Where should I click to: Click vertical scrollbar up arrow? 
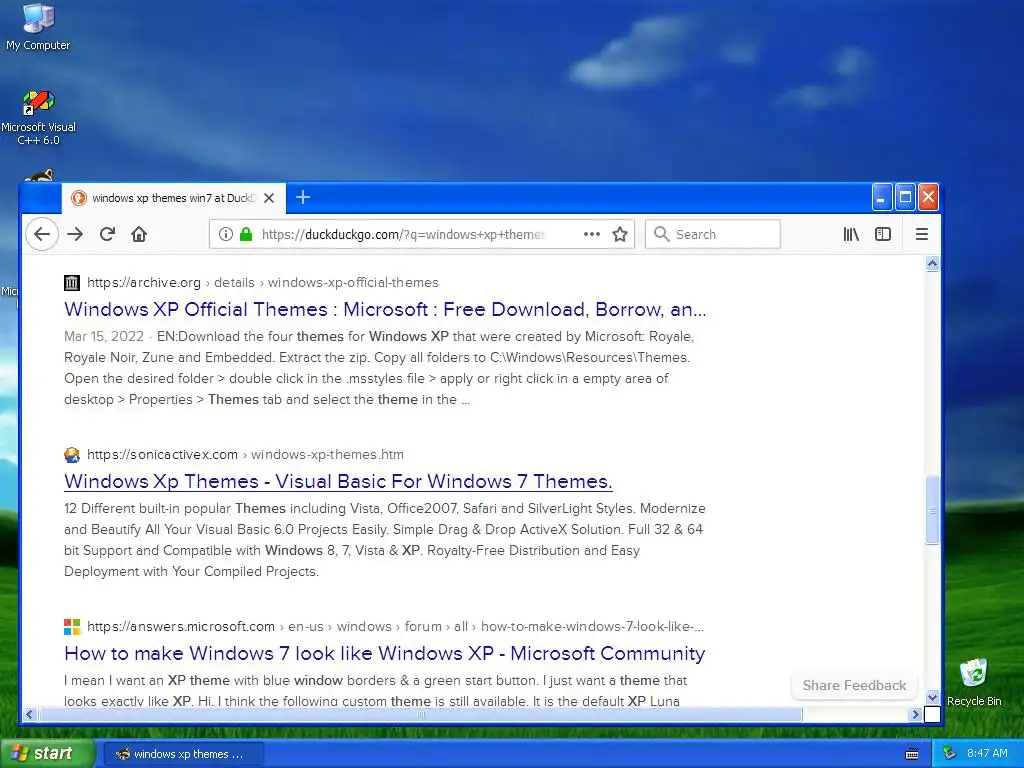(933, 263)
